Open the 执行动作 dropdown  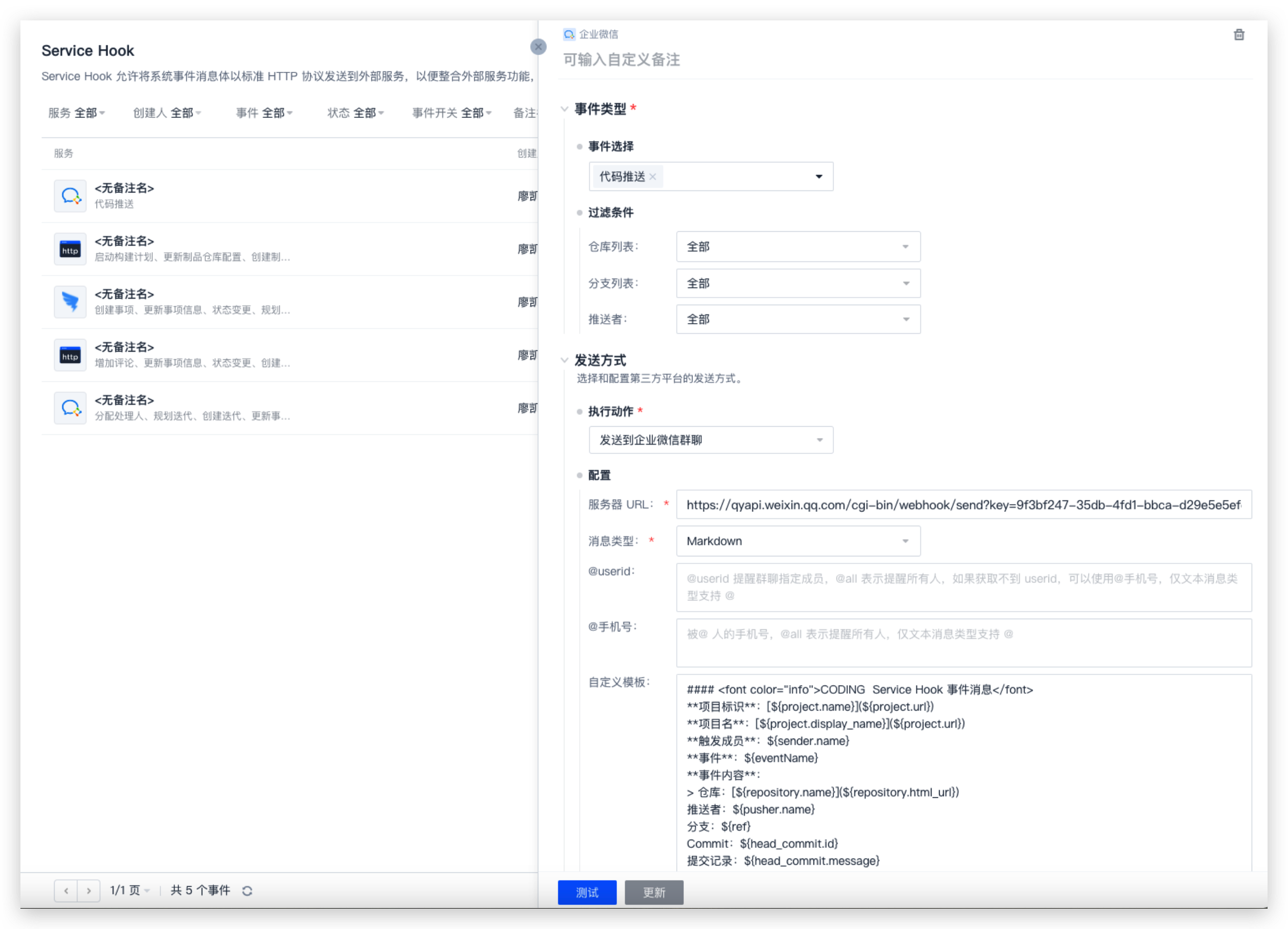point(711,440)
